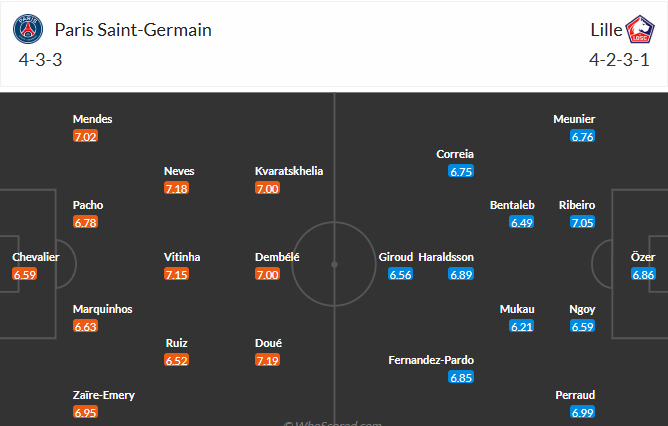The image size is (668, 426).
Task: Click Haraldsson's 6.89 rating badge
Action: [461, 274]
